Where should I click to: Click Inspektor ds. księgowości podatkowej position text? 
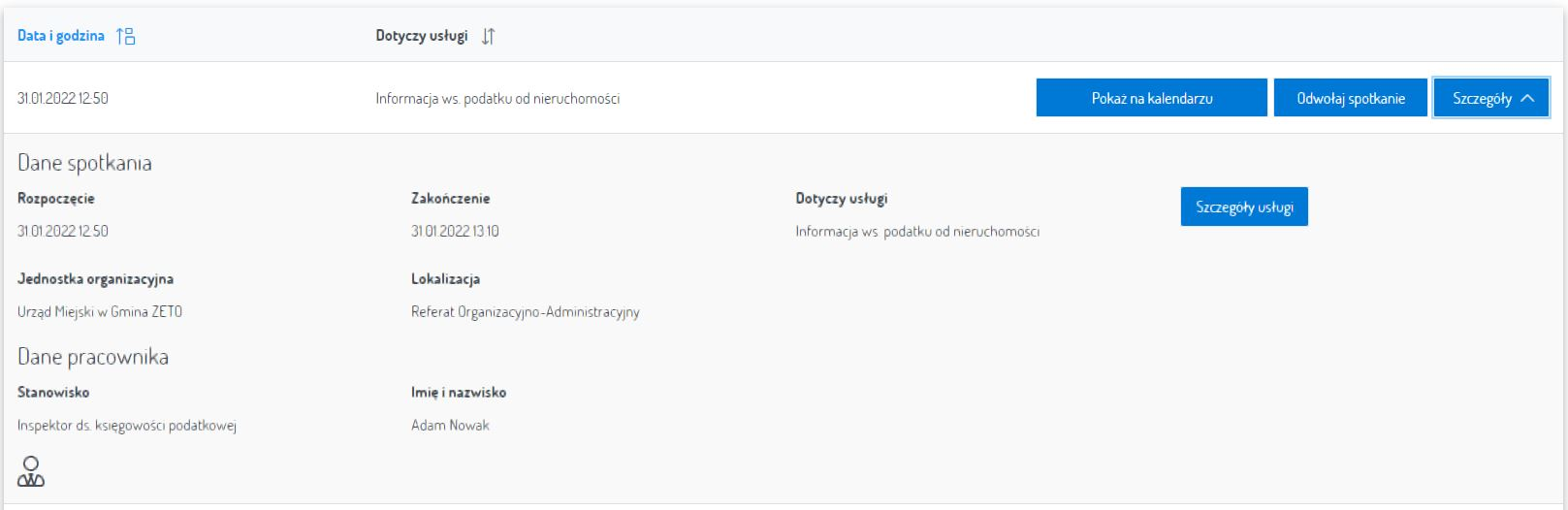coord(127,425)
